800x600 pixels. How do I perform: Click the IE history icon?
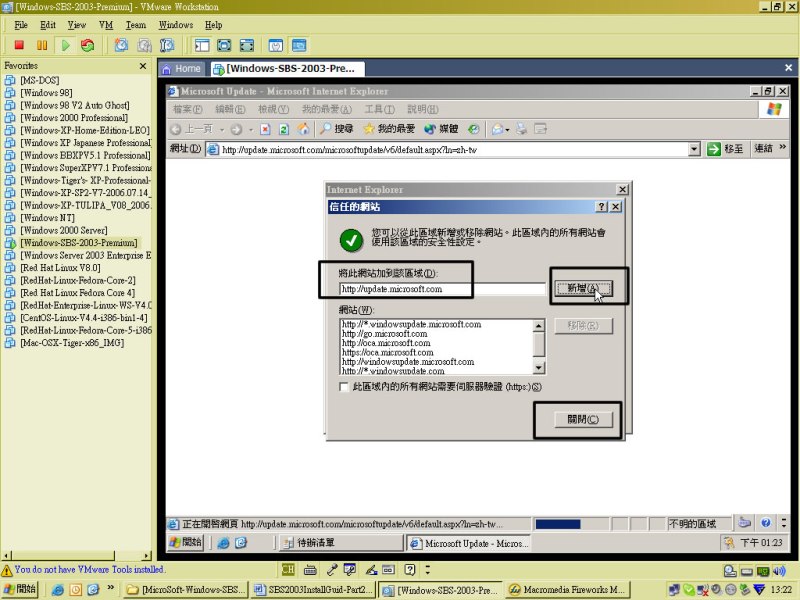[474, 129]
